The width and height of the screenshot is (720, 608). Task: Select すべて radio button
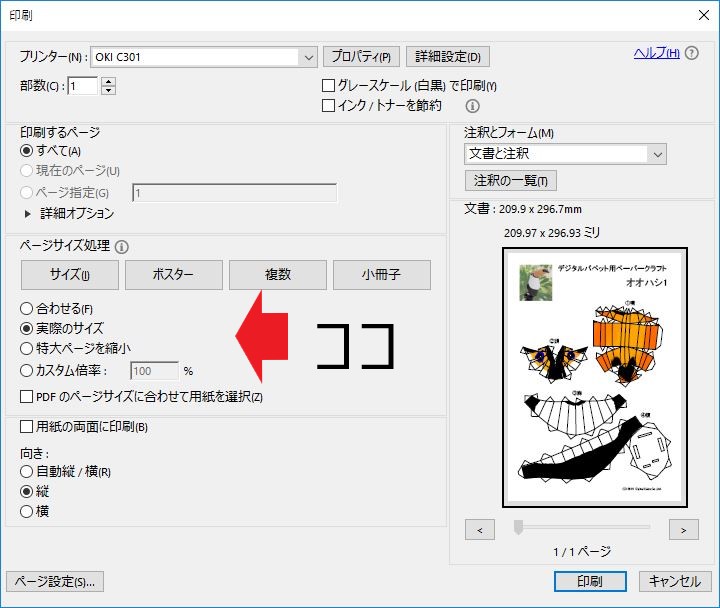click(x=27, y=151)
